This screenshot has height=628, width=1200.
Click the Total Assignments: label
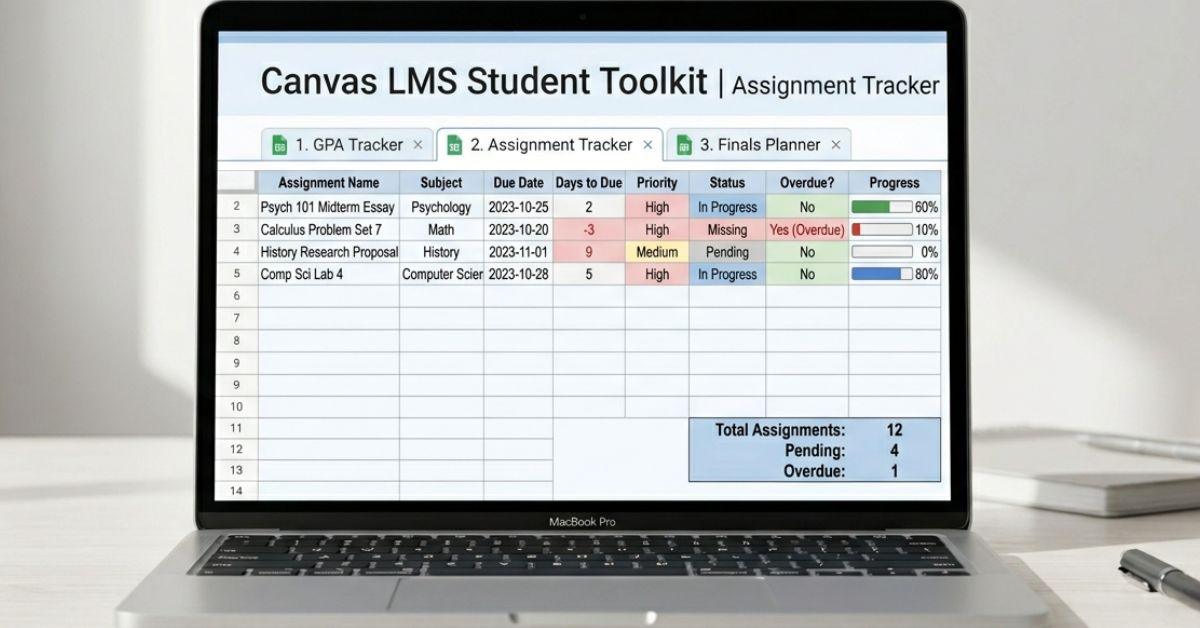(780, 430)
